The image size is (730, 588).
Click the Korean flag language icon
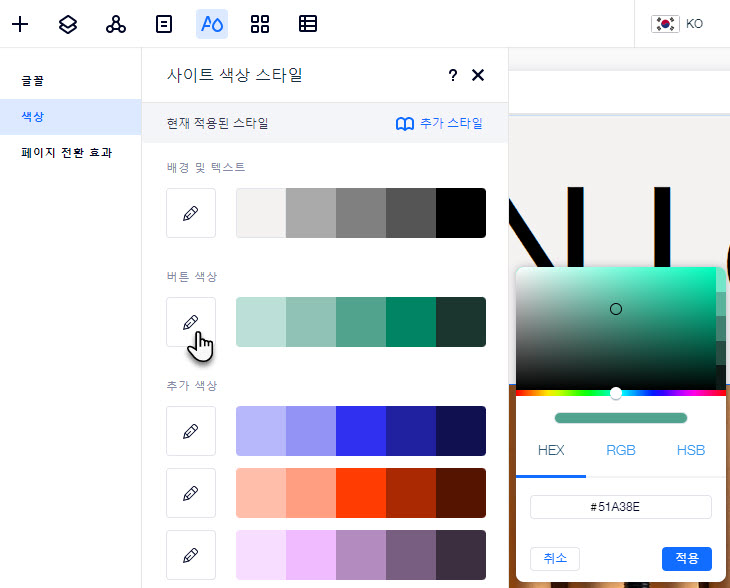[665, 24]
